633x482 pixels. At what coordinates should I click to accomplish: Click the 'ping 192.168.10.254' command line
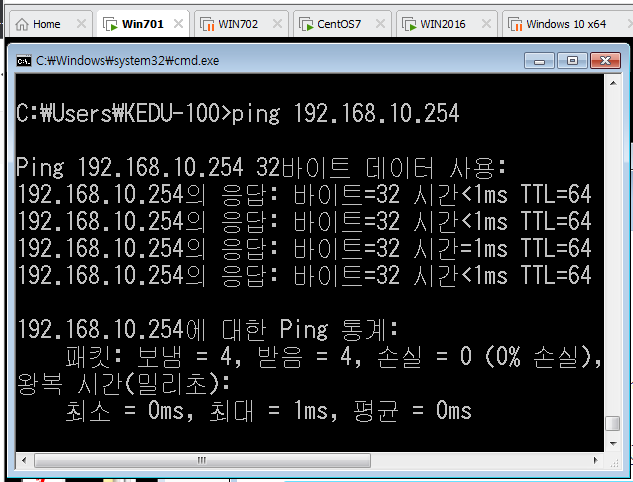pyautogui.click(x=238, y=113)
